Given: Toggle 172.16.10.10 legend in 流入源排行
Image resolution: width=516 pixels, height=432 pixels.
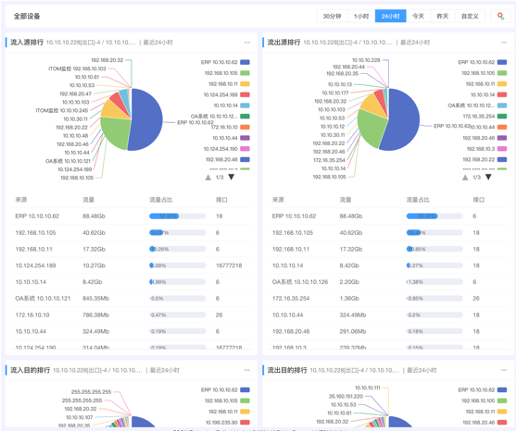Looking at the screenshot, I should tap(230, 127).
